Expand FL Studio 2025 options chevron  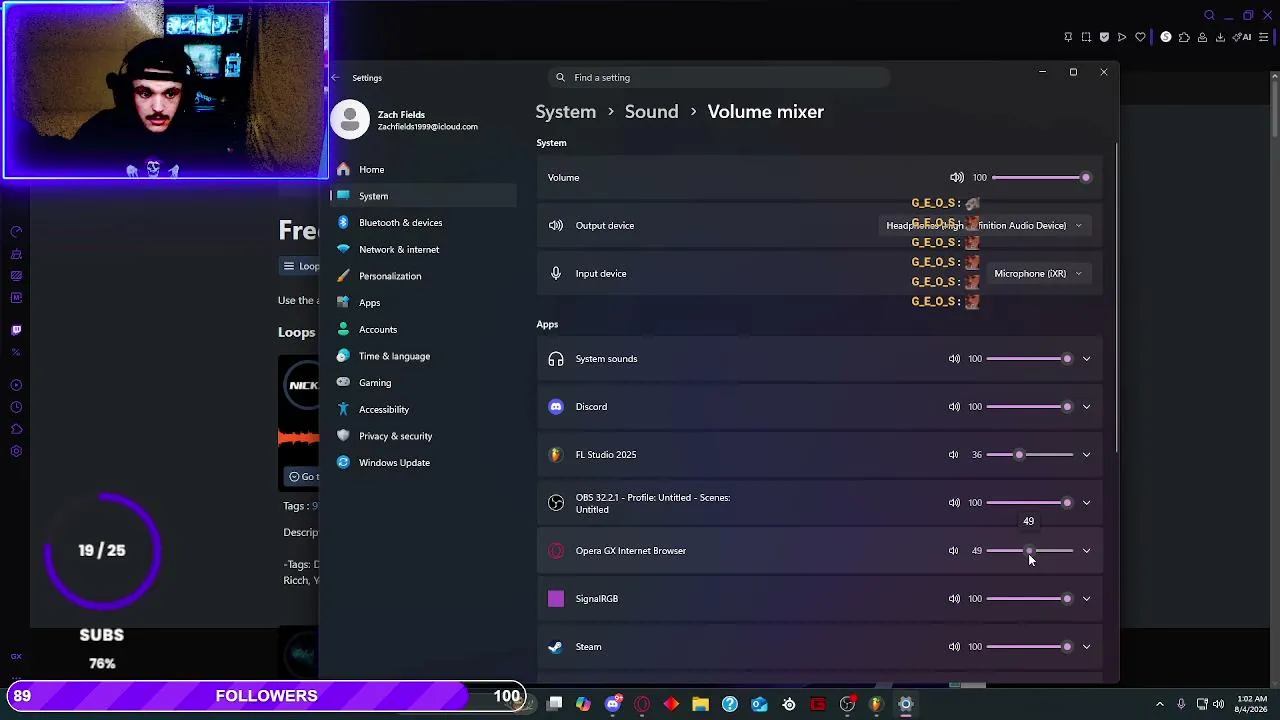coord(1086,455)
